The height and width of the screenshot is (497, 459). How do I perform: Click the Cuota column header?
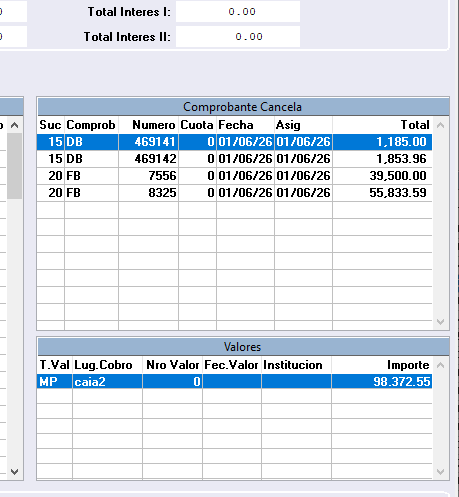(197, 125)
